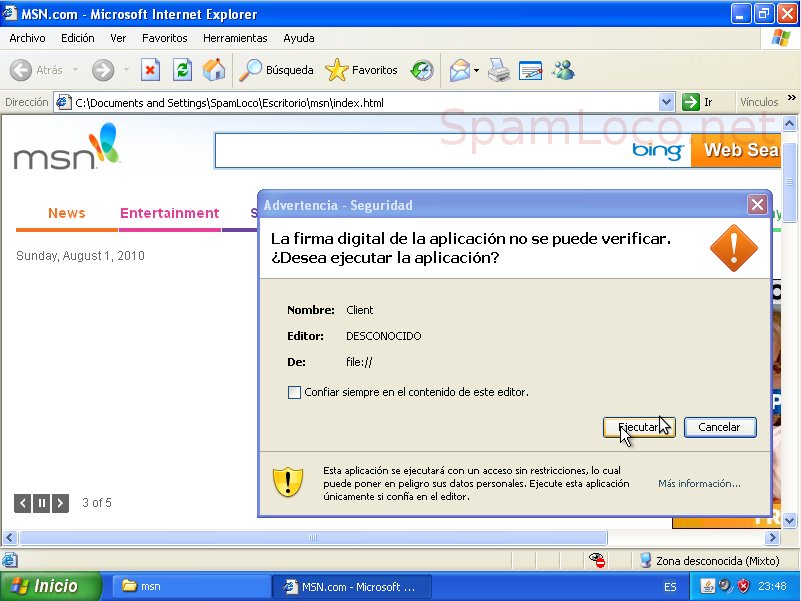This screenshot has height=601, width=801.
Task: Click the yellow shield warning icon
Action: point(288,482)
